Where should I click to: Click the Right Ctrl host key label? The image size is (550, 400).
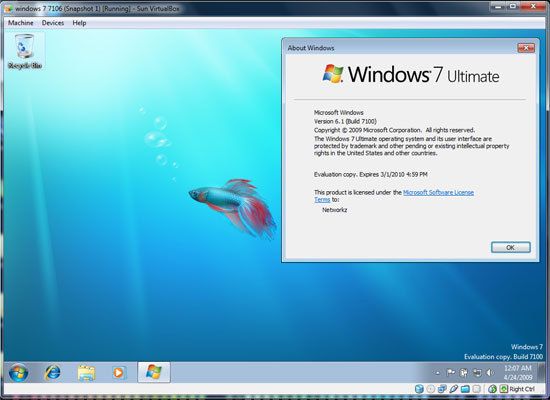pos(522,389)
